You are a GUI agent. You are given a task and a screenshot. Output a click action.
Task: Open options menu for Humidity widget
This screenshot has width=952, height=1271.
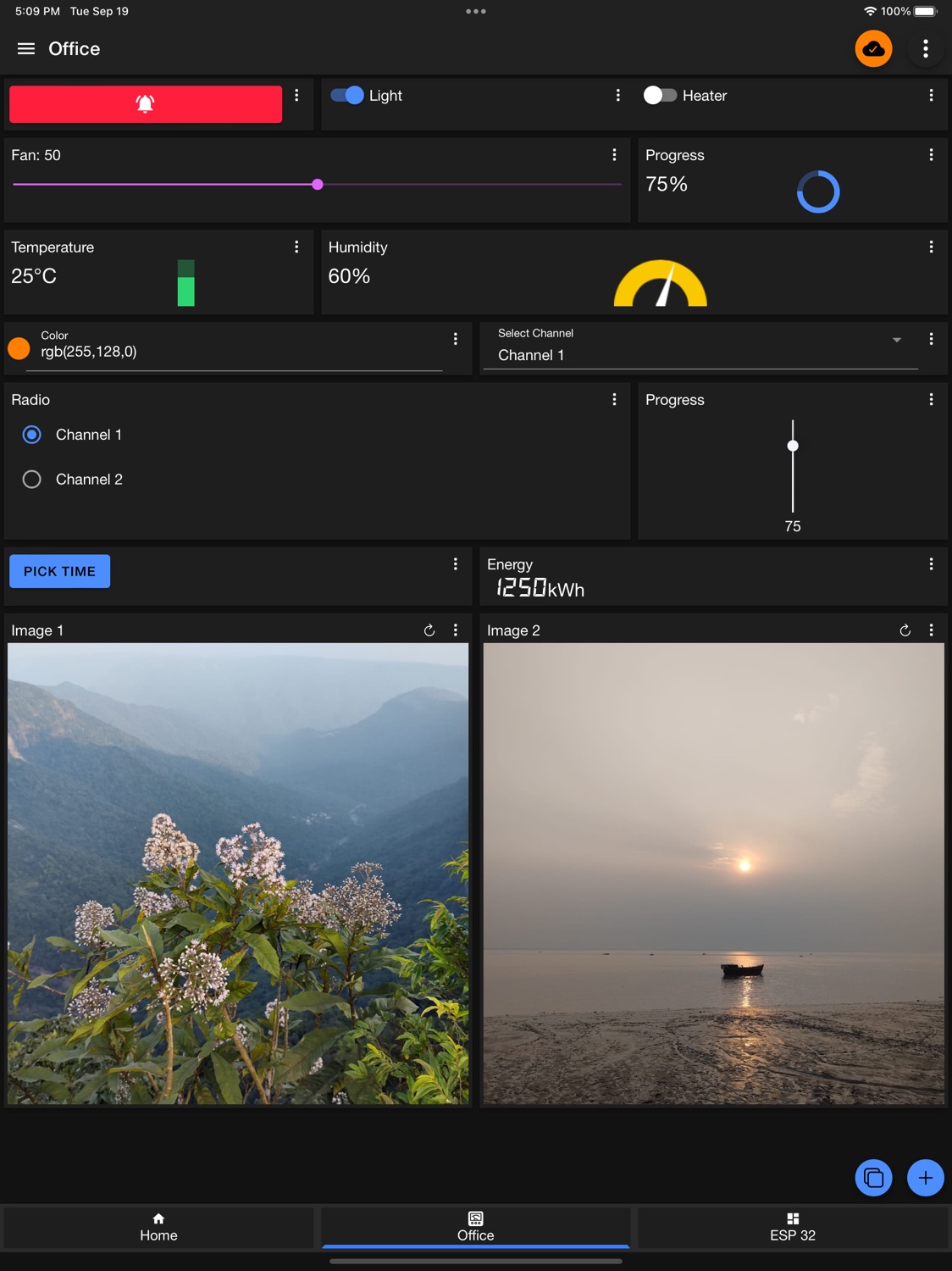[x=931, y=247]
